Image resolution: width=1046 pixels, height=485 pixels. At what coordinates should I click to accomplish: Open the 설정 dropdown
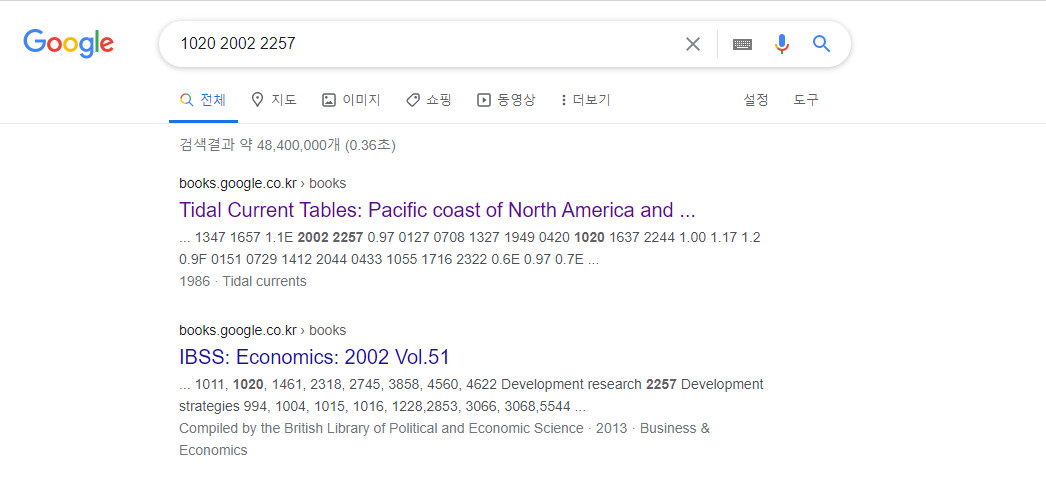click(756, 100)
